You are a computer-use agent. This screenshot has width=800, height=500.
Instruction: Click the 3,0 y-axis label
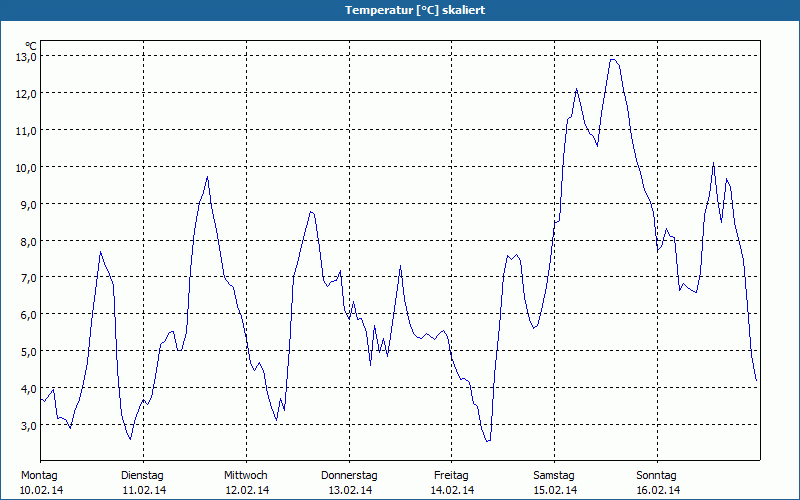tap(29, 426)
